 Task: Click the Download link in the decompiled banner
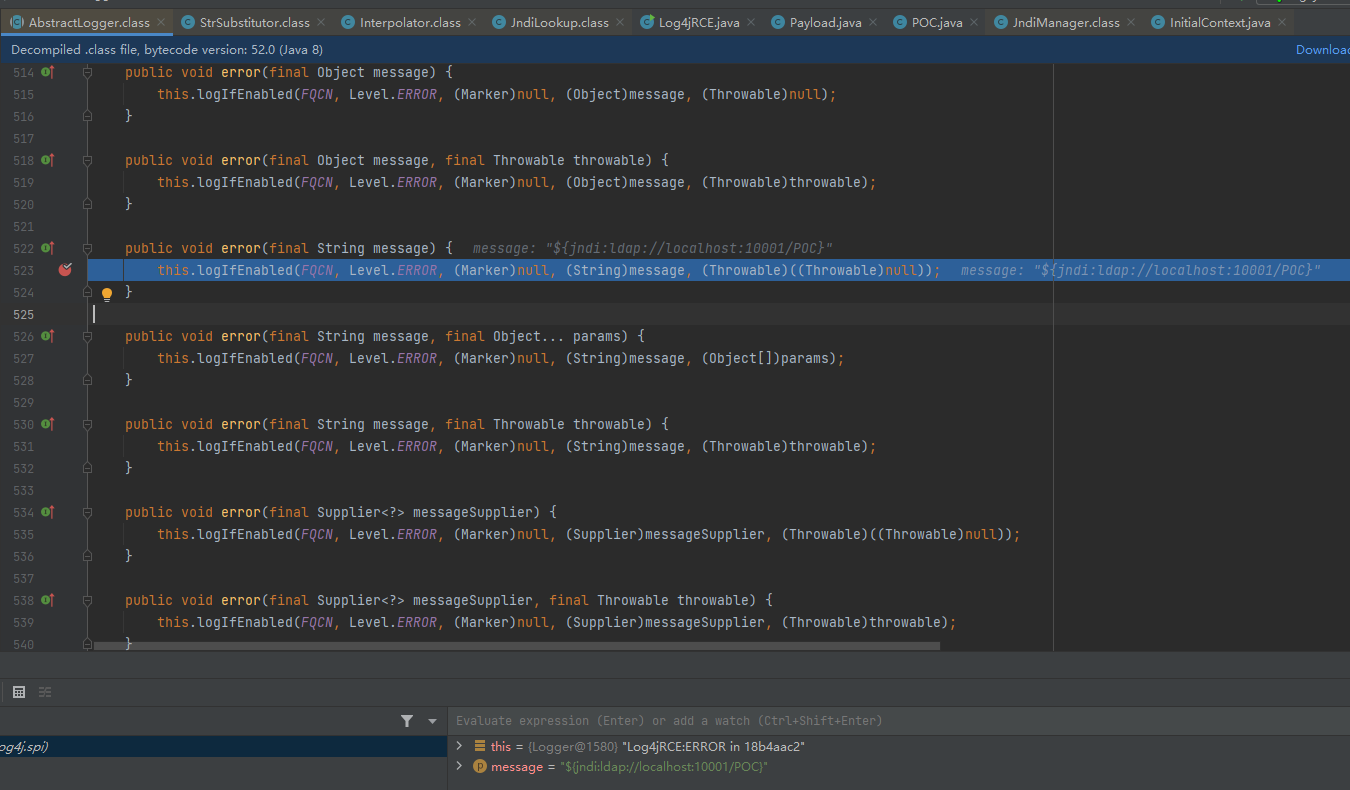[x=1322, y=49]
